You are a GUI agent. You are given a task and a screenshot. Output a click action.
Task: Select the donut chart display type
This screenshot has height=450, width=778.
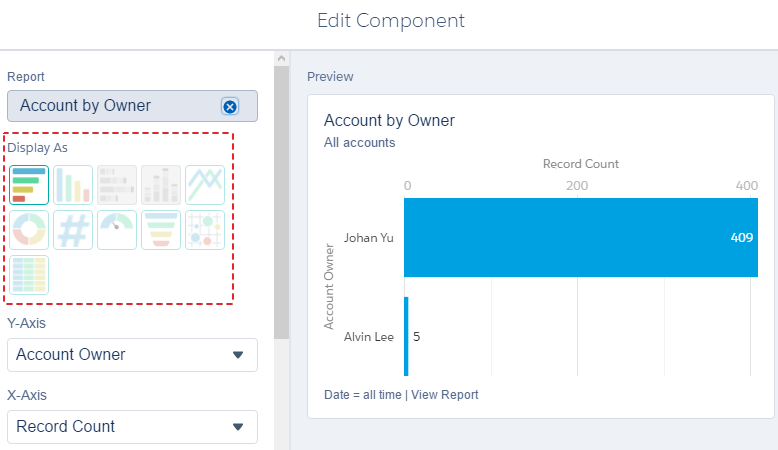point(29,230)
